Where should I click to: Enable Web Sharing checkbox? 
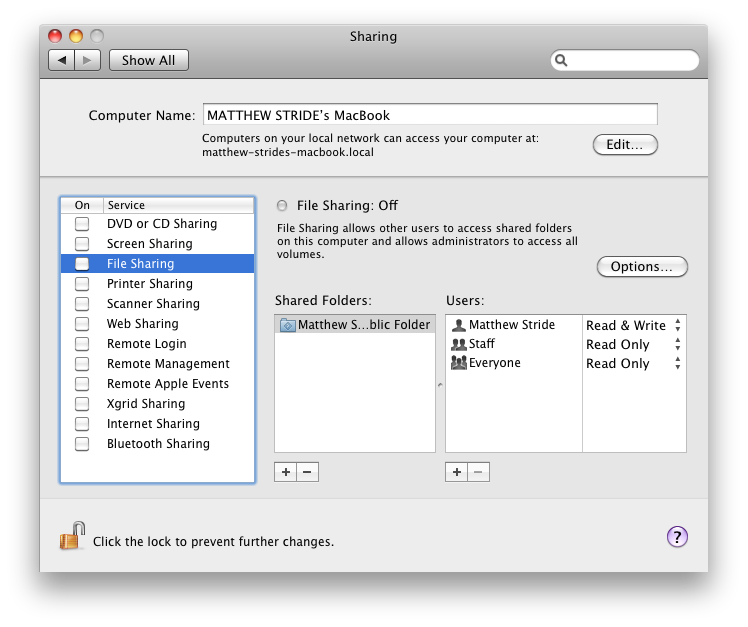click(x=82, y=324)
